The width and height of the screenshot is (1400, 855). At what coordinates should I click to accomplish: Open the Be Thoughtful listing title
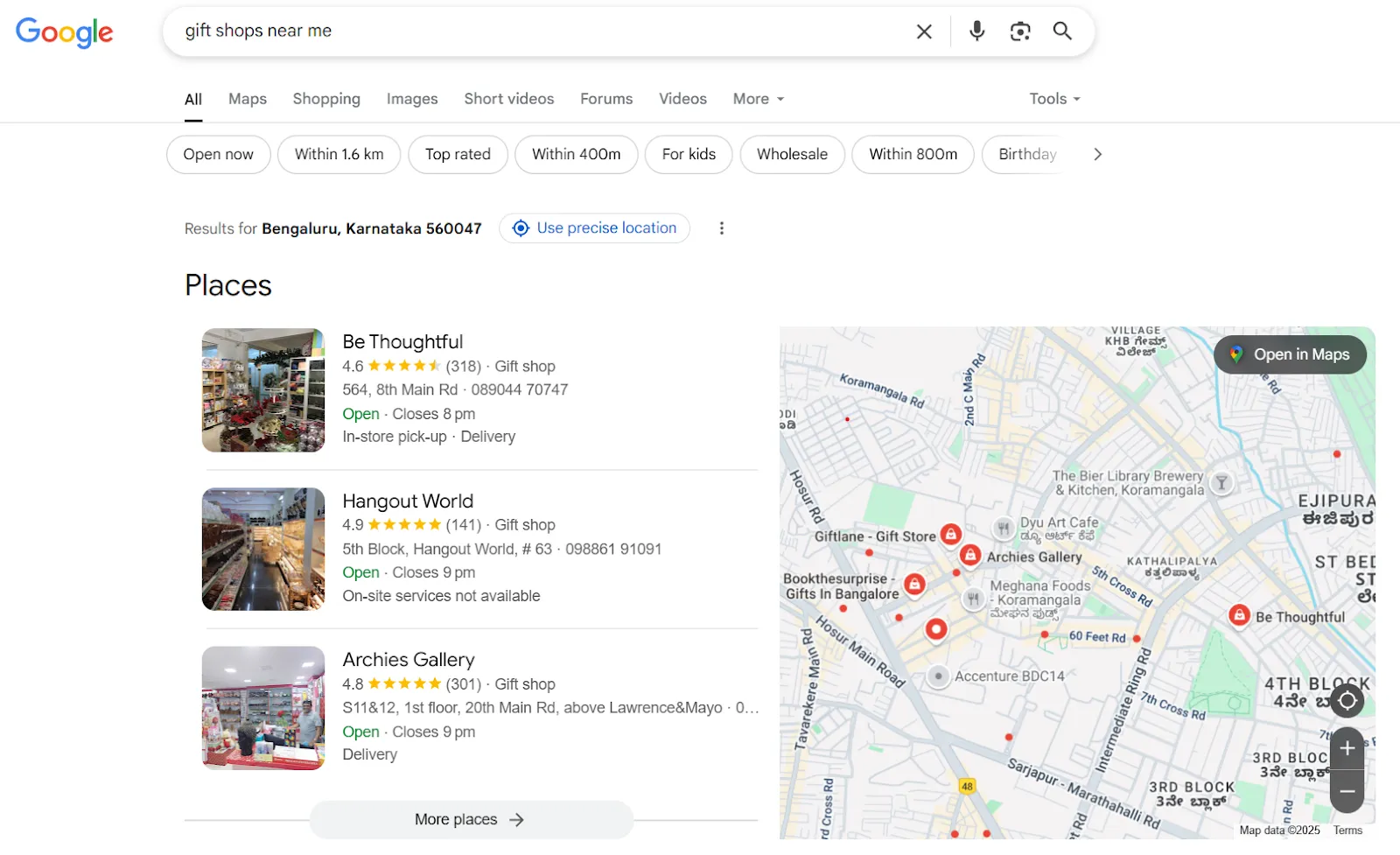(x=402, y=342)
